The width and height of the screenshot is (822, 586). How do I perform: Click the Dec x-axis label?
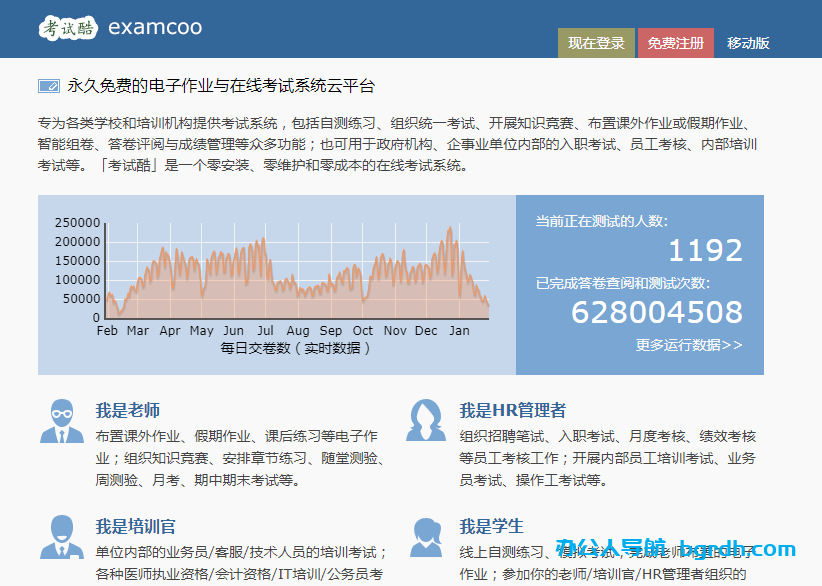[426, 331]
